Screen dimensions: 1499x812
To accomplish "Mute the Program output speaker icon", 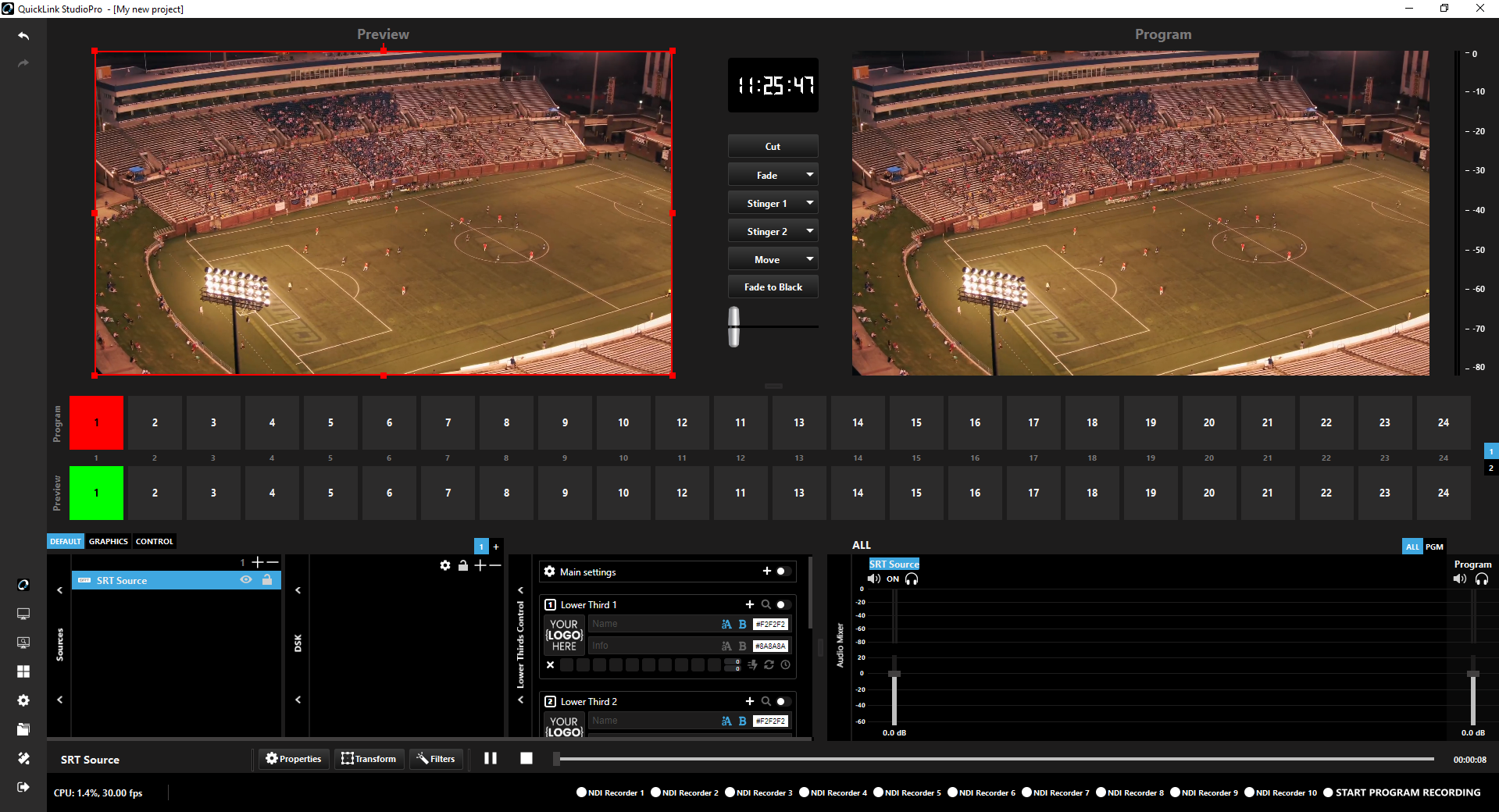I will pyautogui.click(x=1460, y=579).
